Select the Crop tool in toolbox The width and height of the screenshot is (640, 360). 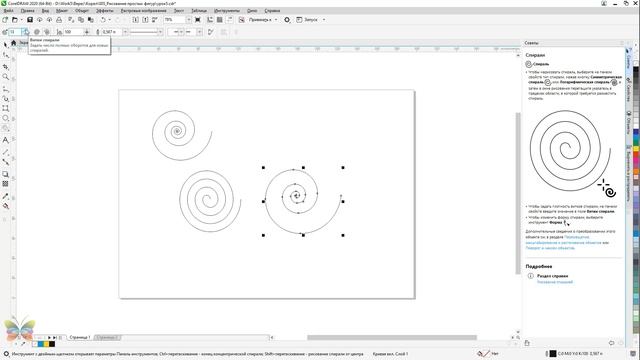(5, 66)
